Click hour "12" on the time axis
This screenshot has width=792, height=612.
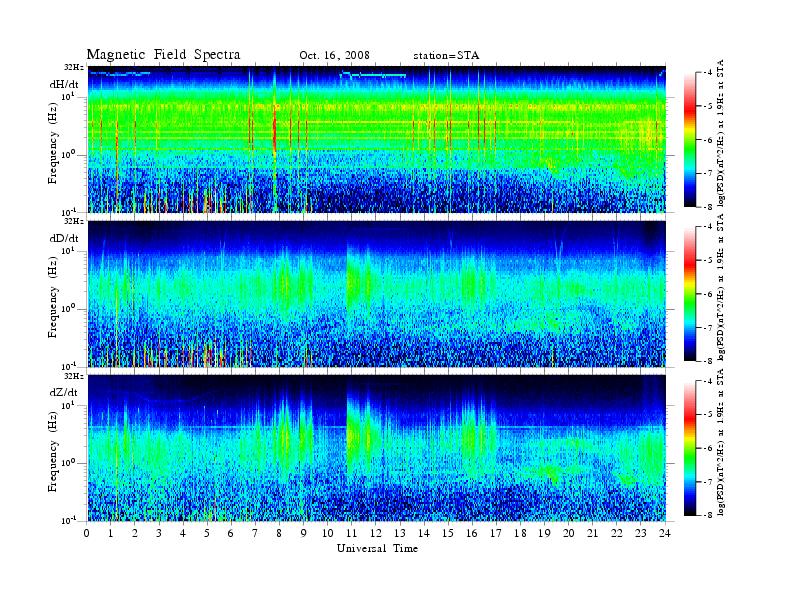[x=376, y=533]
